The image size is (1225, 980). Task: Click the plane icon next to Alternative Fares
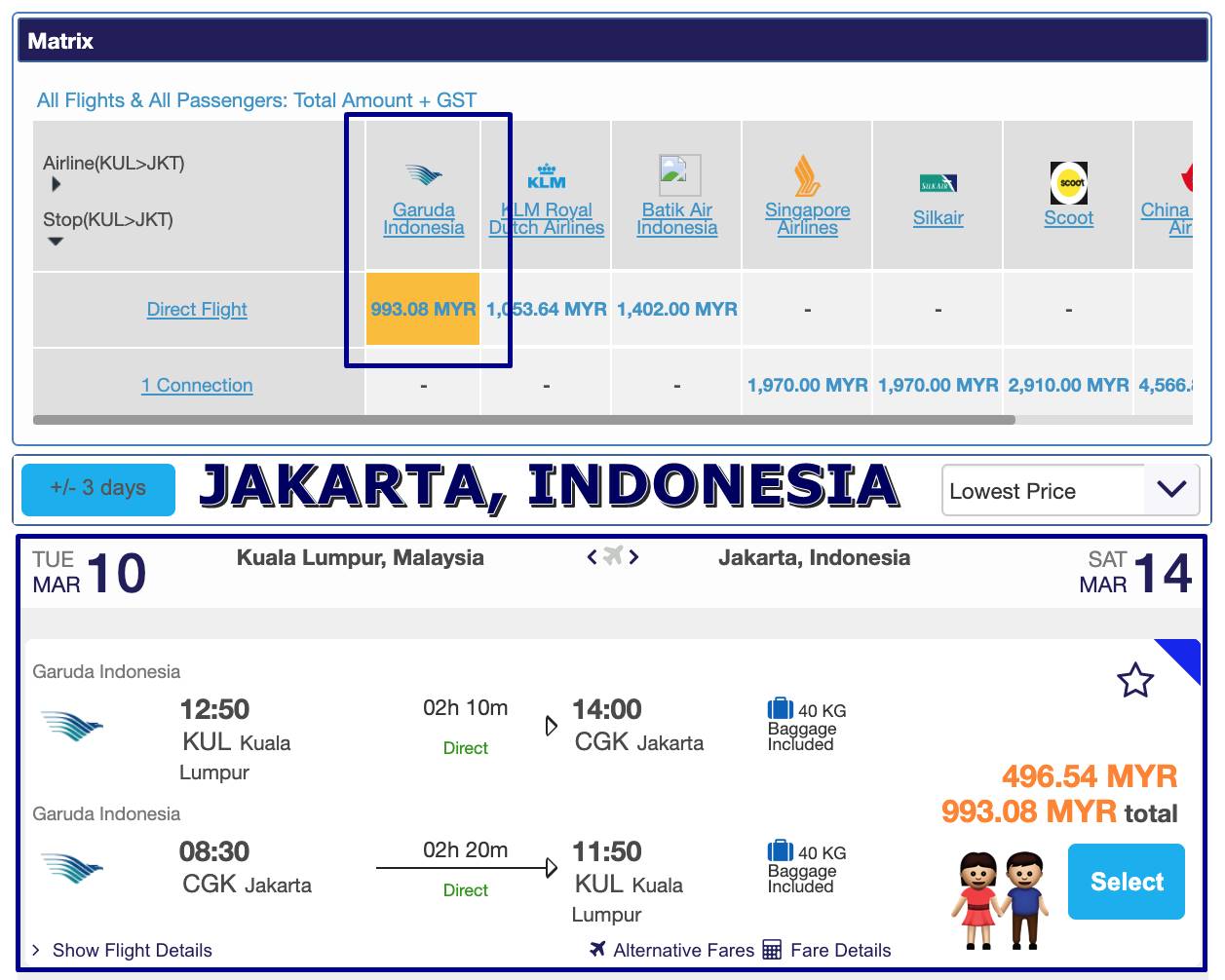(x=598, y=949)
